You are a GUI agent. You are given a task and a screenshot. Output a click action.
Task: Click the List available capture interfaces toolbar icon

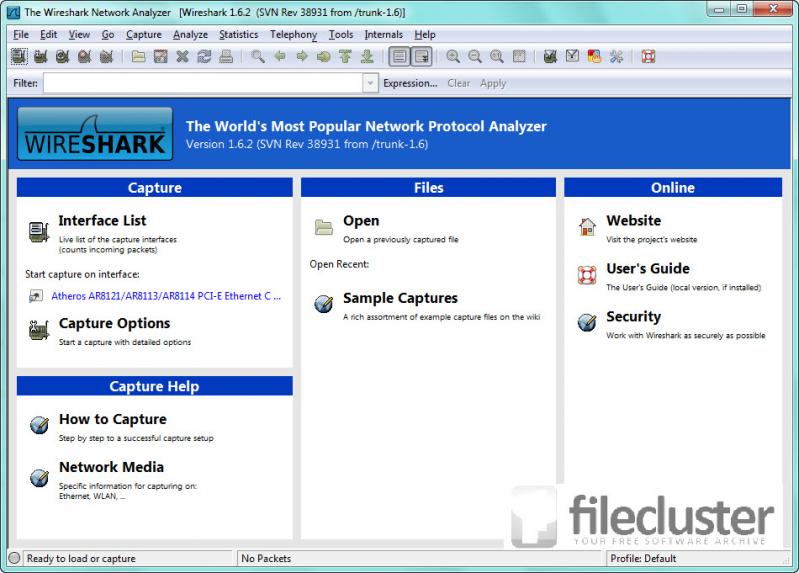[19, 56]
